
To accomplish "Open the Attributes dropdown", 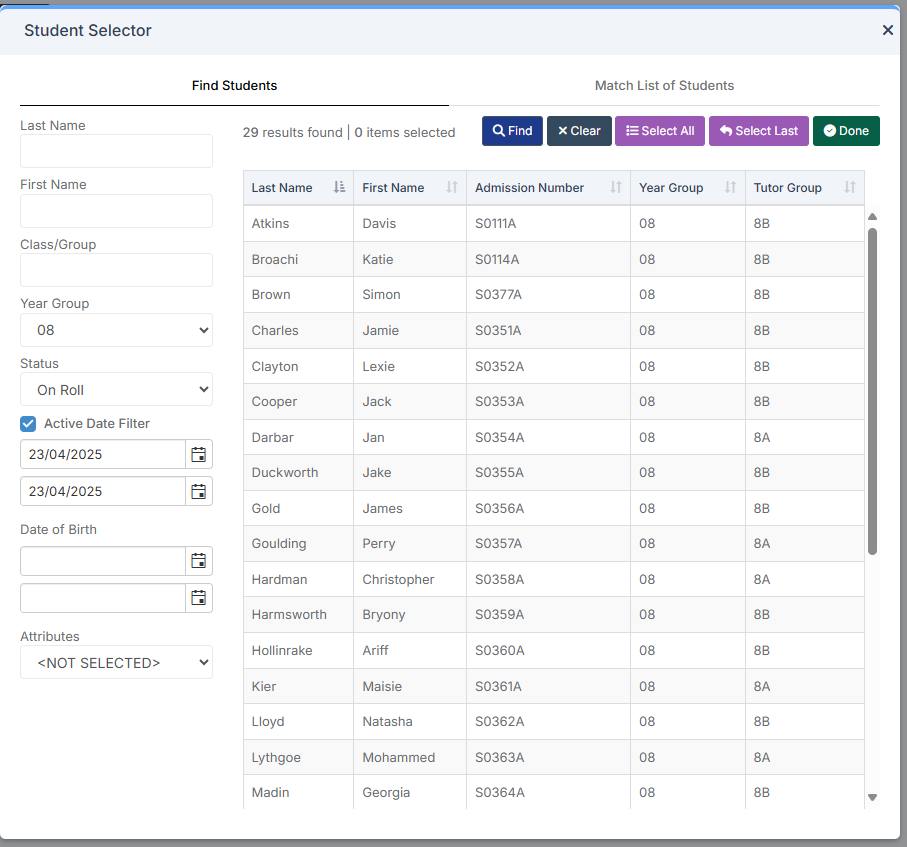I will tap(116, 662).
